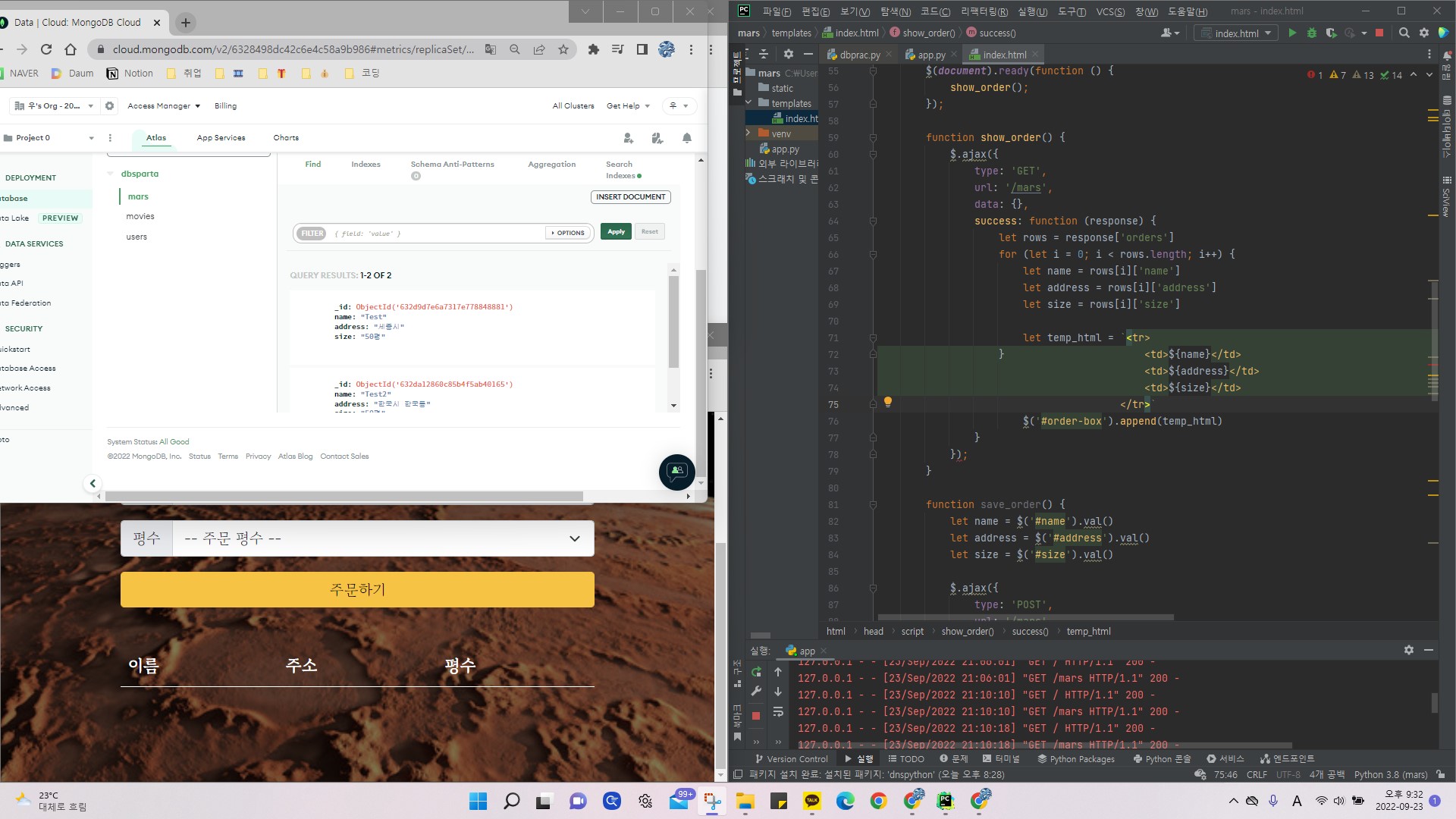Open the 주문 평수 dropdown on the webpage
The height and width of the screenshot is (819, 1456).
(383, 538)
